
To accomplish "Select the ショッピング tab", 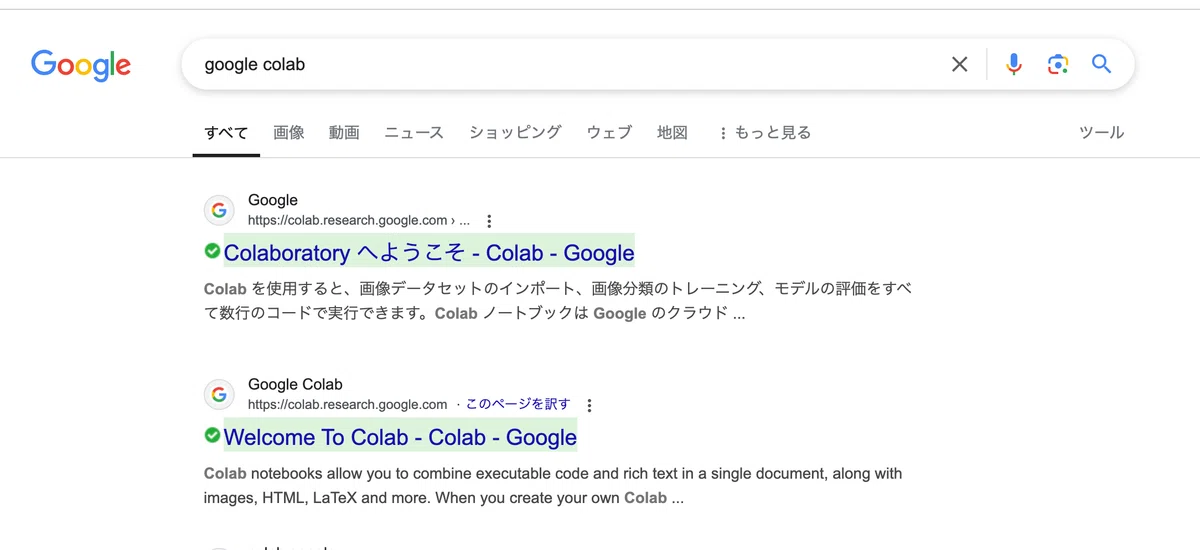I will click(515, 132).
